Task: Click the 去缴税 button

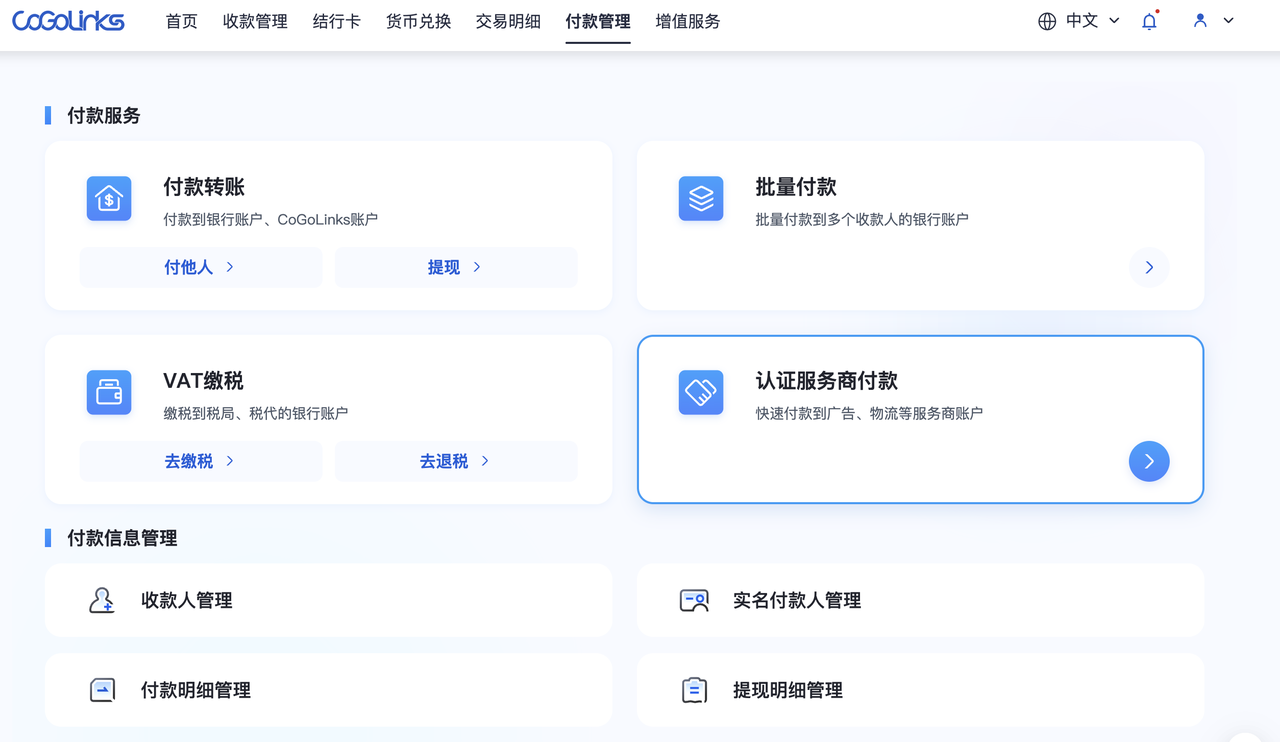Action: pyautogui.click(x=201, y=461)
